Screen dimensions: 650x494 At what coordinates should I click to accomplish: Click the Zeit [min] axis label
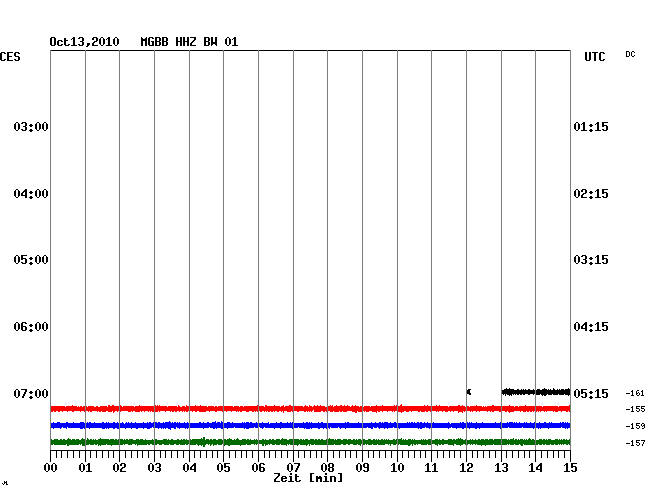[308, 478]
